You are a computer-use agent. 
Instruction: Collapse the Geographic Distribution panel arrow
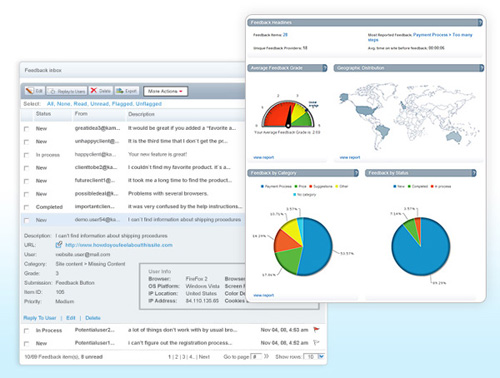pos(482,68)
